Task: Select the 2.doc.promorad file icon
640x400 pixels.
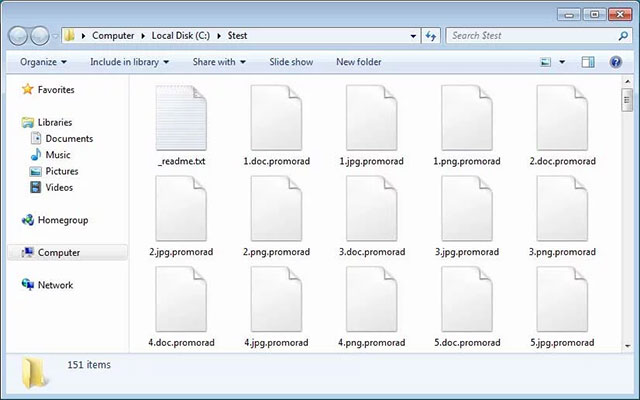Action: pyautogui.click(x=562, y=118)
